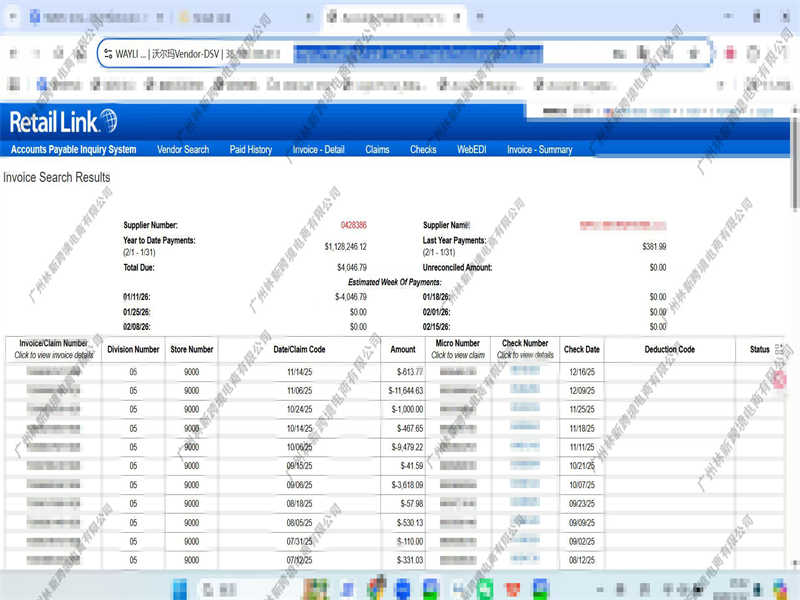Open check number link for 10/21/25 check date
Screen dimensions: 800x600
pyautogui.click(x=525, y=465)
